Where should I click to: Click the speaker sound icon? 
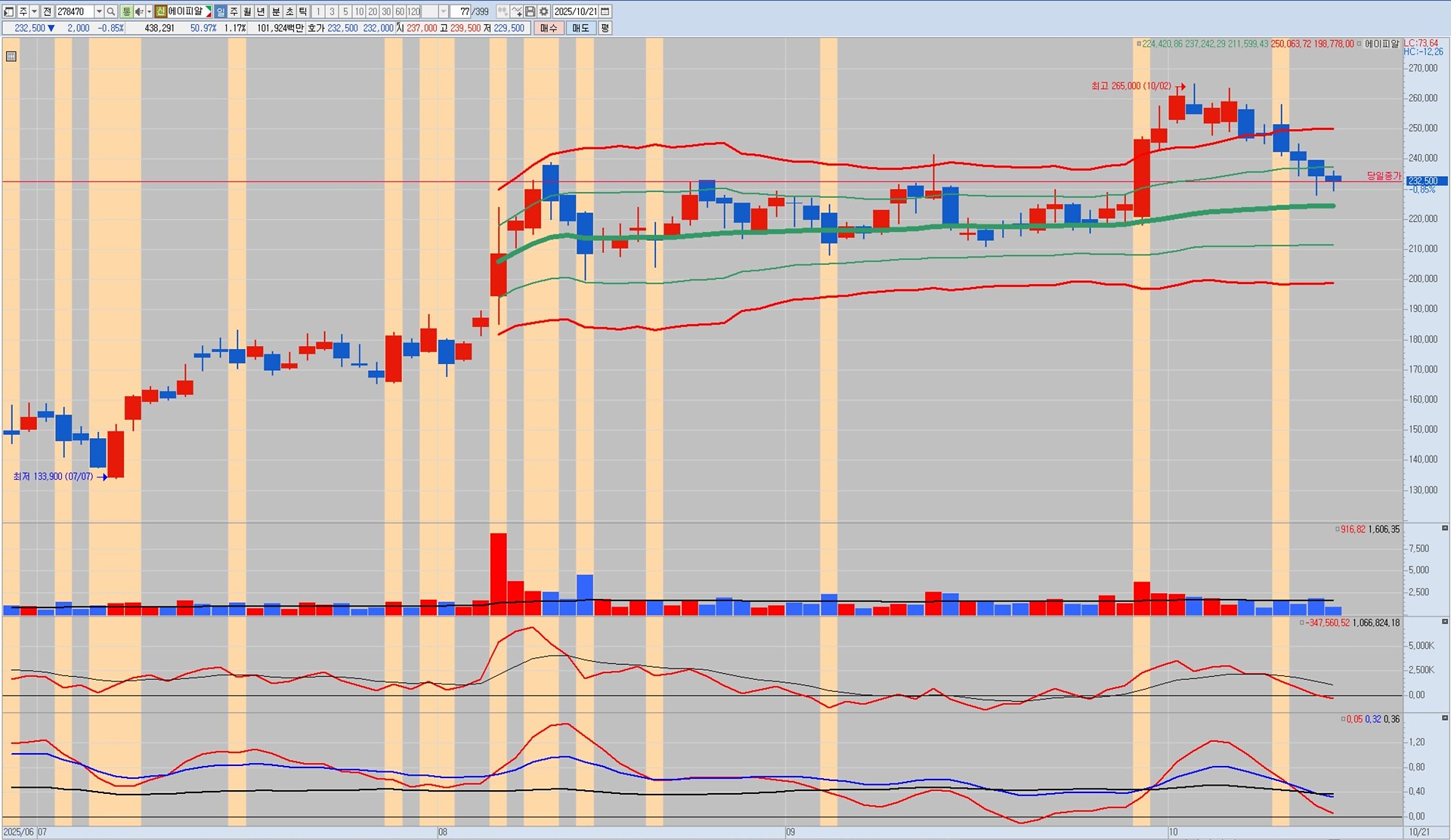click(139, 12)
